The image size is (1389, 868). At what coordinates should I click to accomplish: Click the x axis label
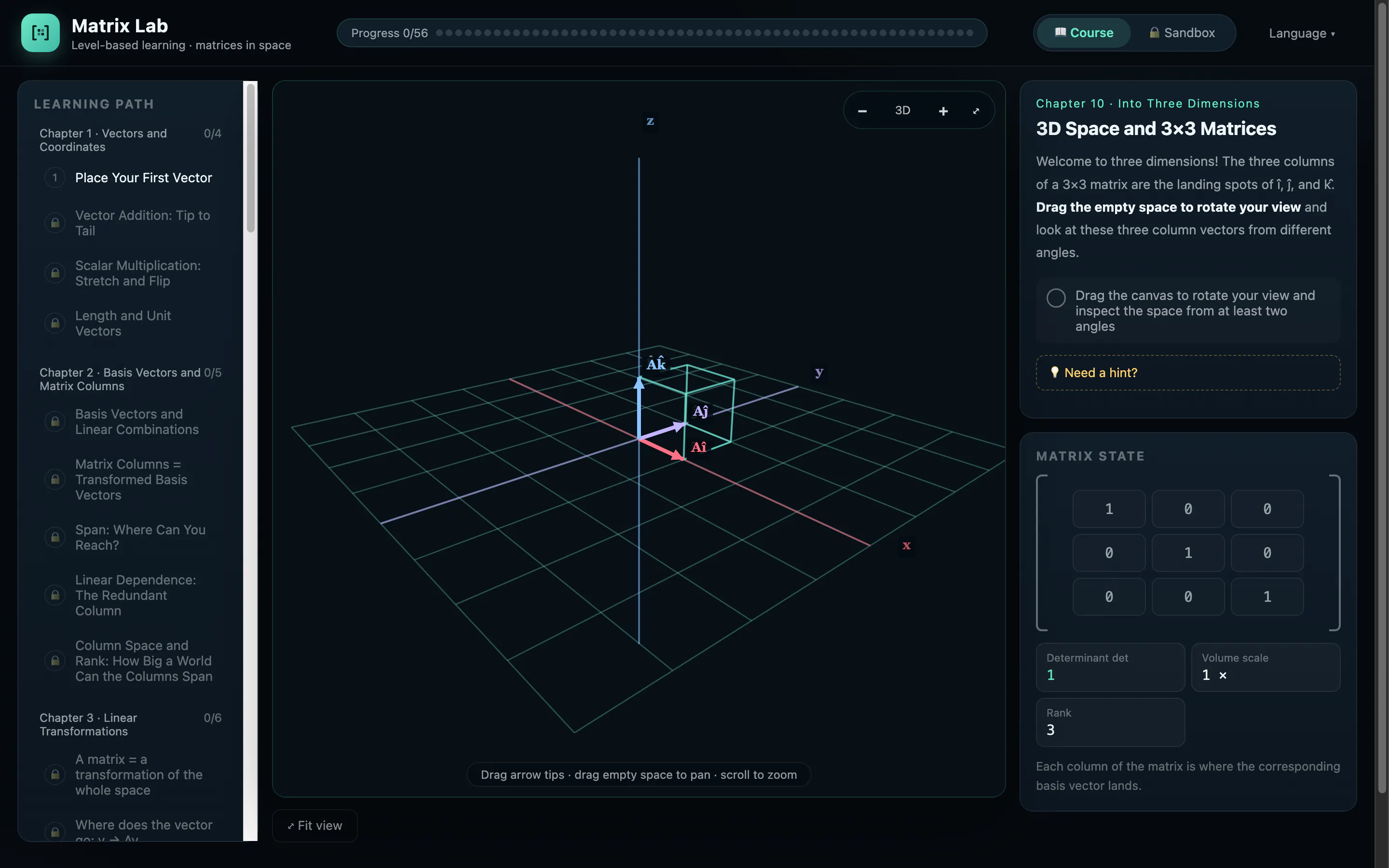pos(906,545)
